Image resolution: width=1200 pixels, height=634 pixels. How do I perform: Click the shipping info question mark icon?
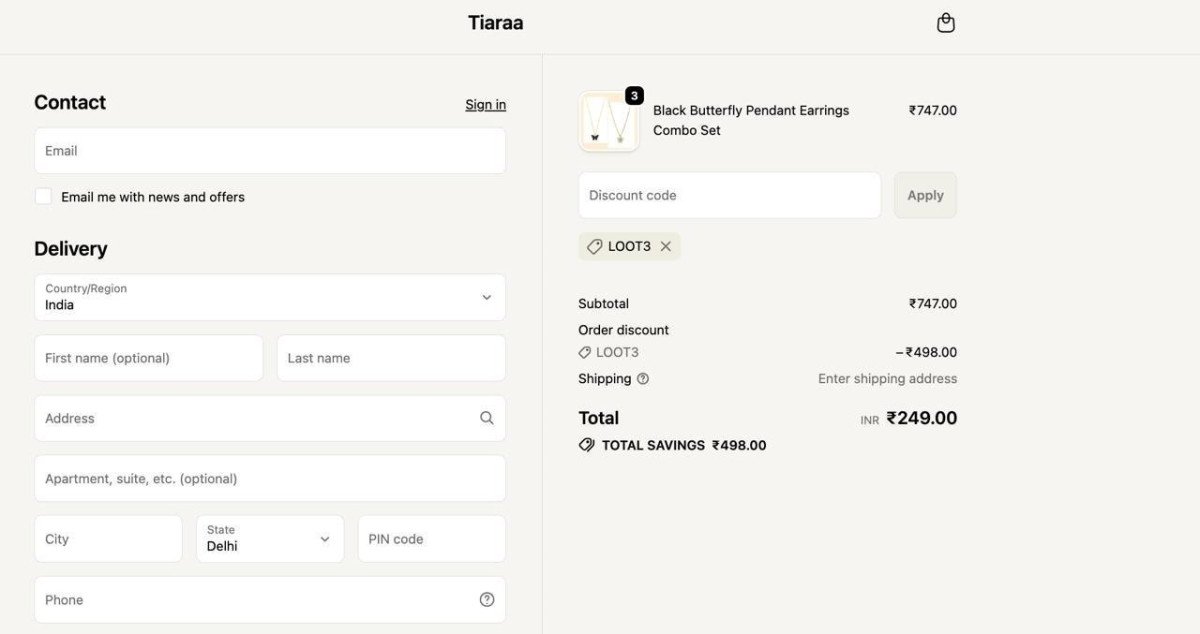coord(643,379)
